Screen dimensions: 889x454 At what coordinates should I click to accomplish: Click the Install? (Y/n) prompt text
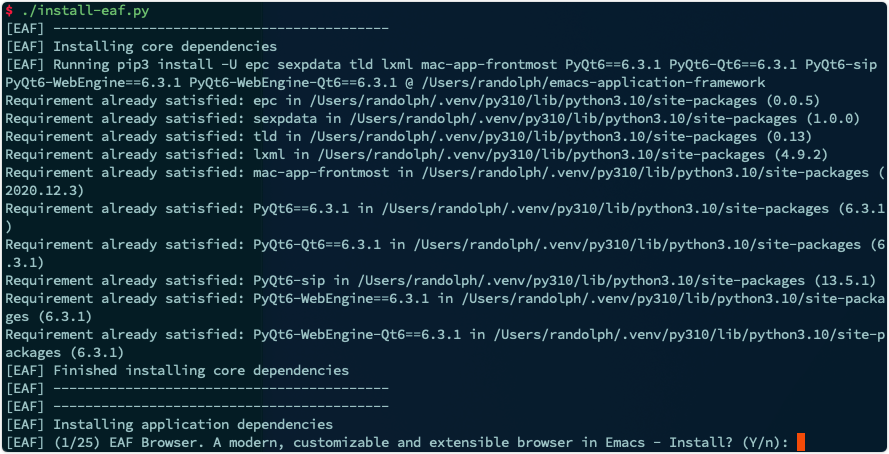tap(729, 442)
